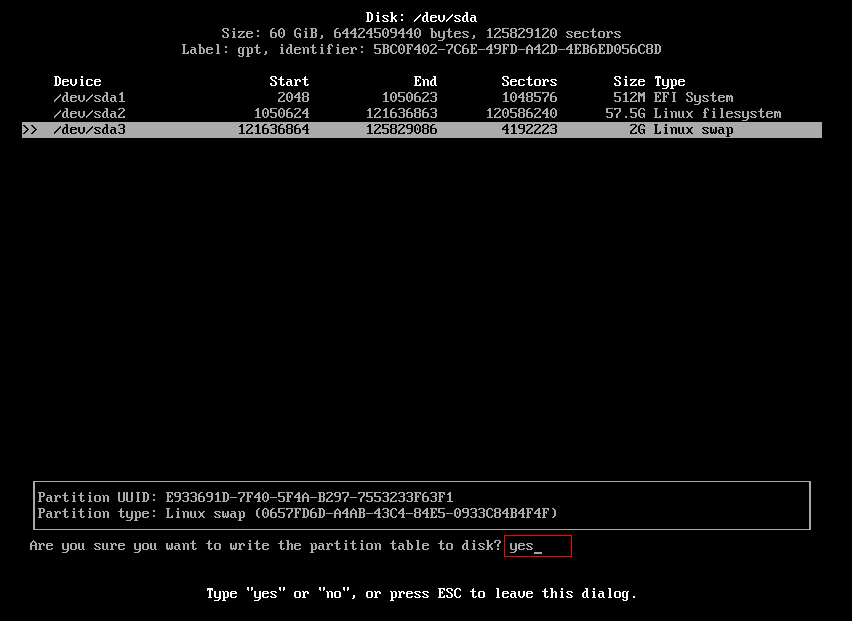The height and width of the screenshot is (621, 852).
Task: Click the 121636864 start value
Action: [273, 130]
